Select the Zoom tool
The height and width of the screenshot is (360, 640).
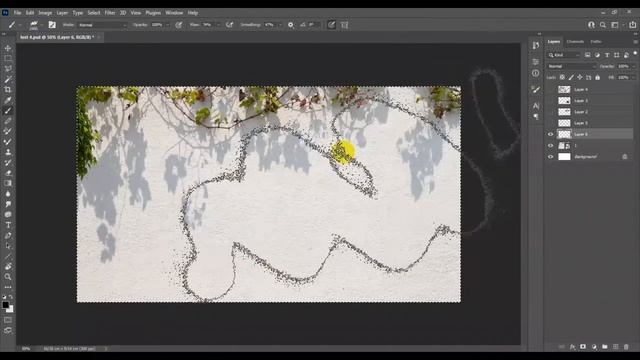(8, 277)
